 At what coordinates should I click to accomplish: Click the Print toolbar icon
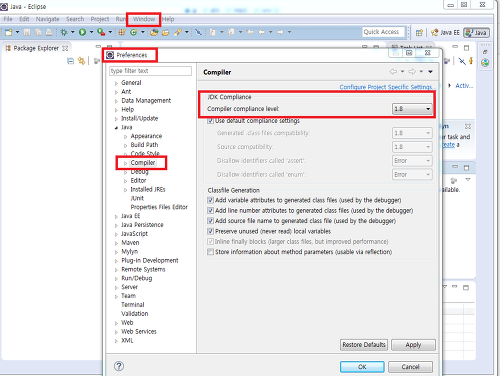tap(49, 32)
